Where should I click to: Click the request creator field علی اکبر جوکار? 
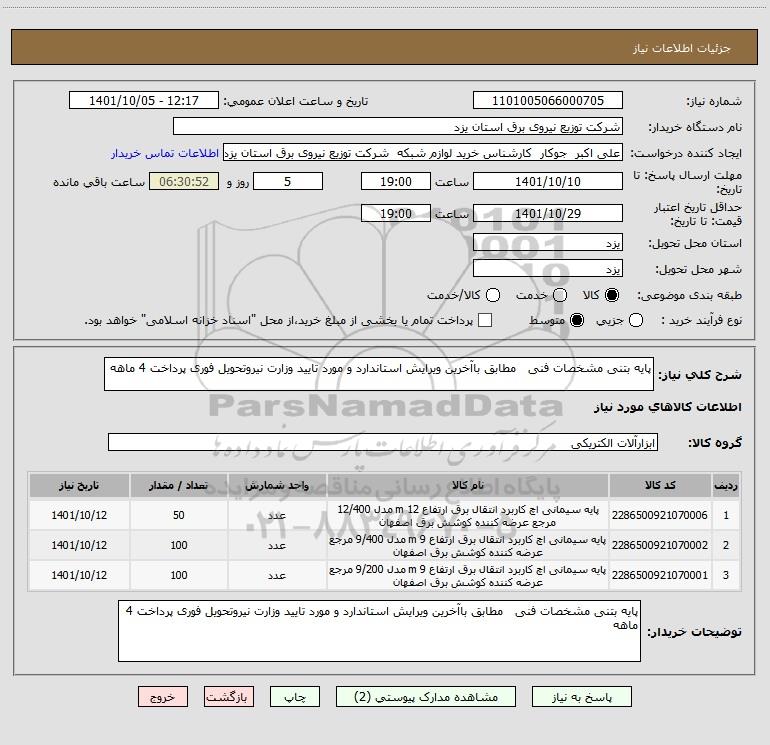pos(423,152)
